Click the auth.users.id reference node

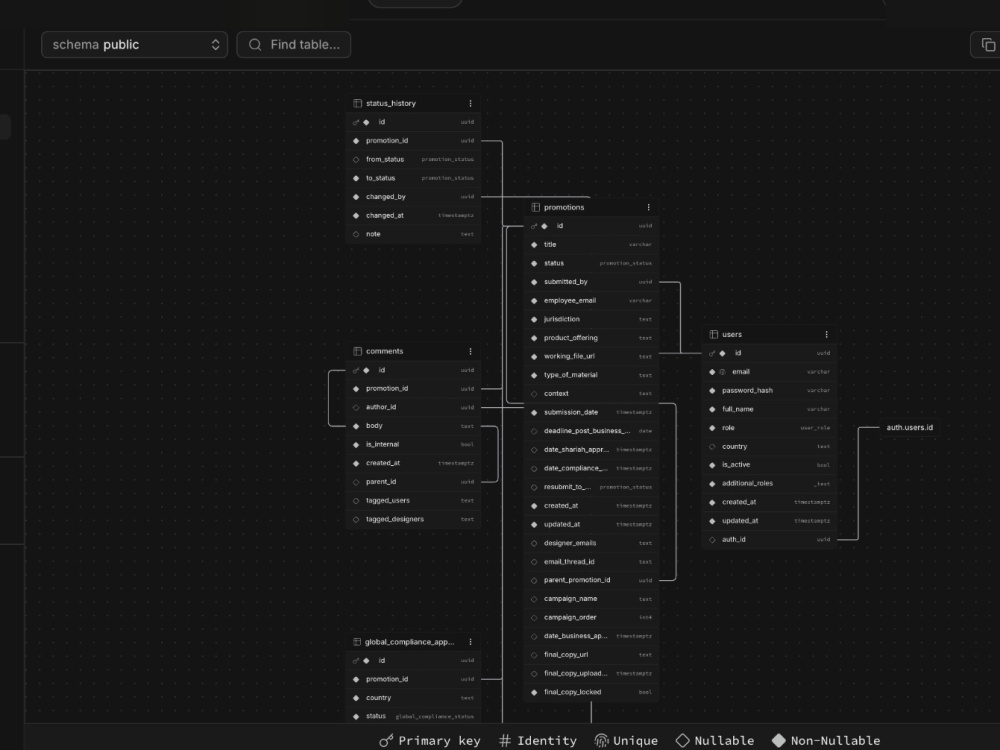(909, 427)
